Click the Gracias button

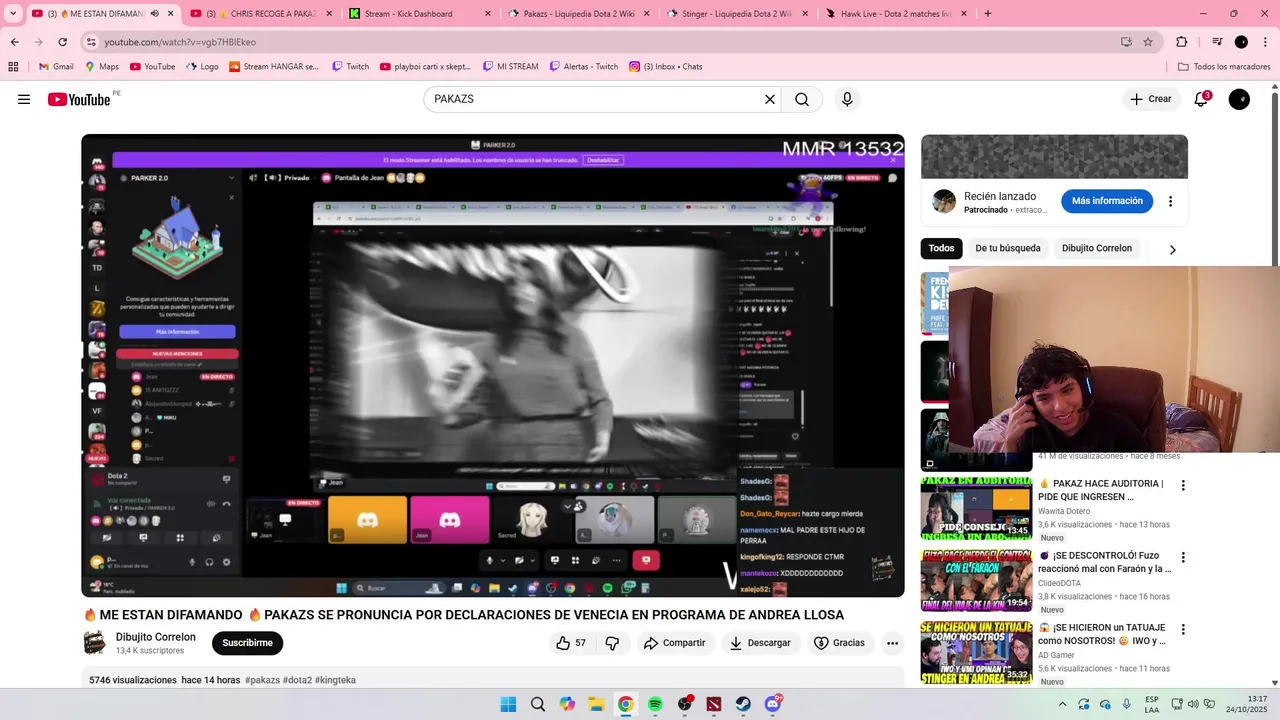(839, 643)
